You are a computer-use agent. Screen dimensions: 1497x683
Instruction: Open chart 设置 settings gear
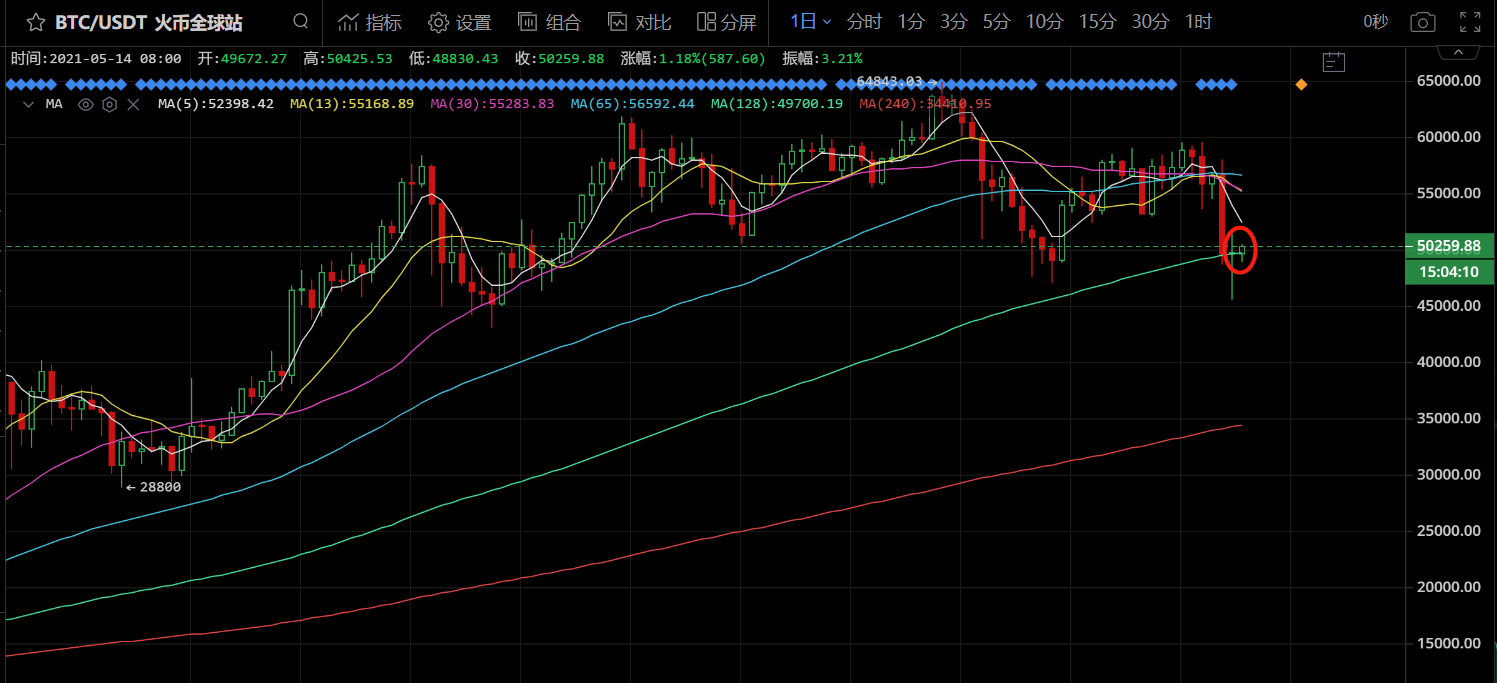point(459,22)
